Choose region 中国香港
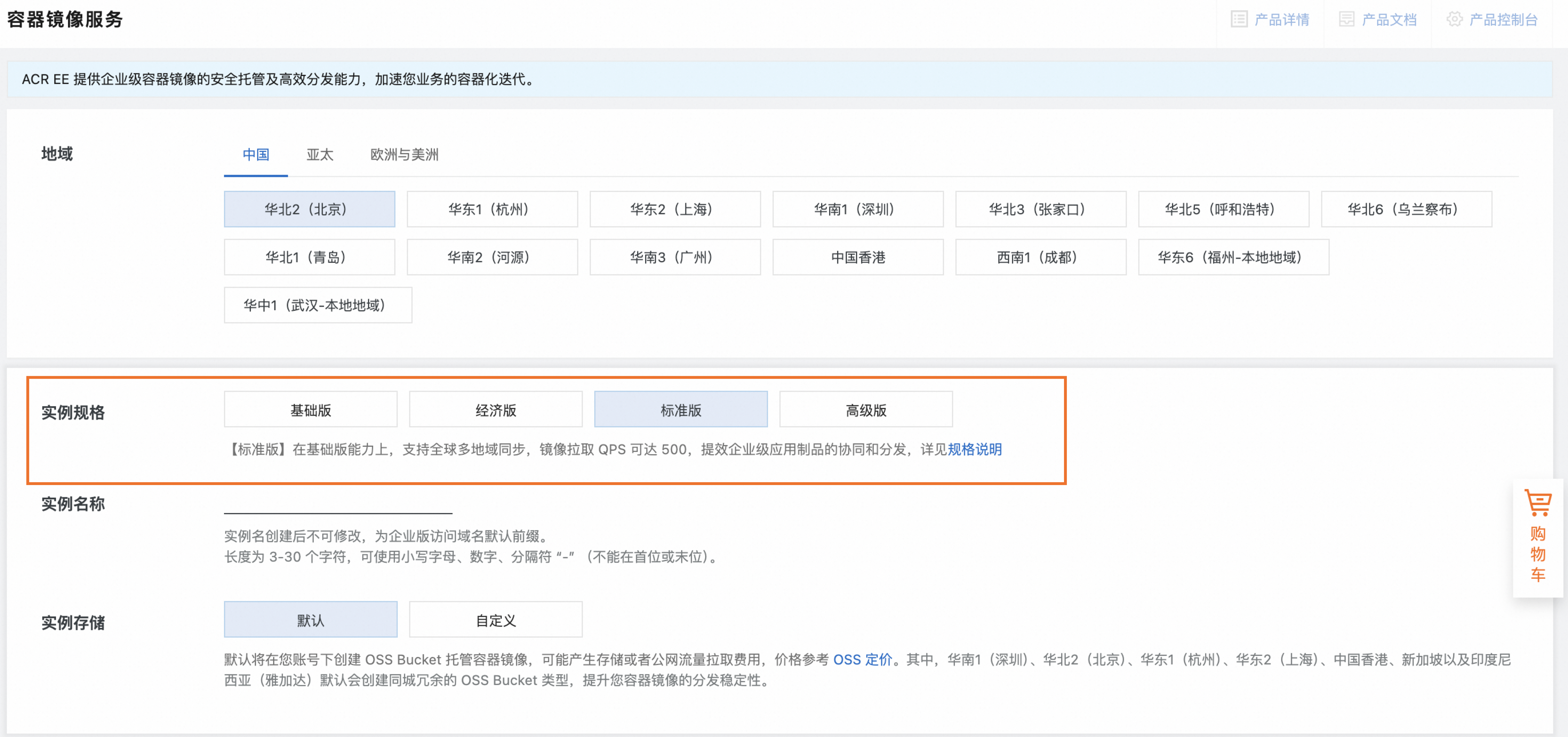 858,257
